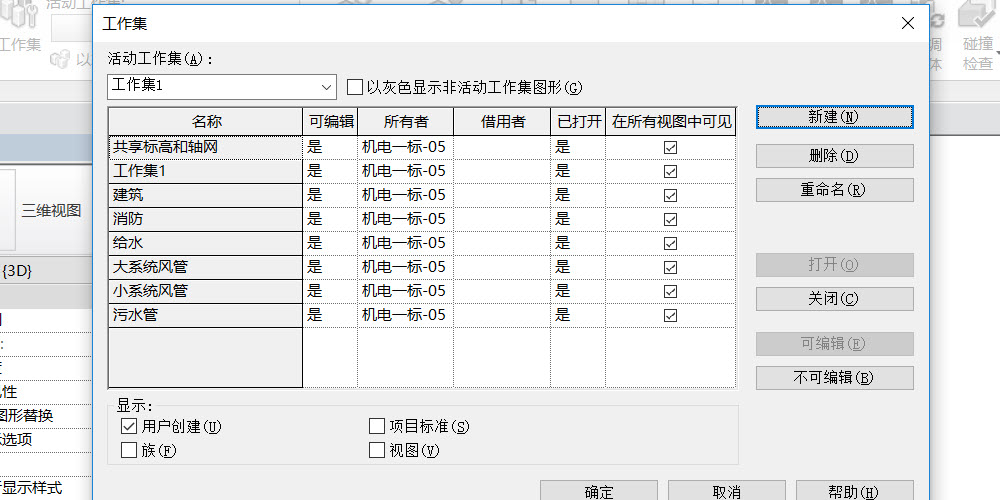Screen dimensions: 1000x500
Task: Click the 关闭(C) workset button
Action: (834, 298)
